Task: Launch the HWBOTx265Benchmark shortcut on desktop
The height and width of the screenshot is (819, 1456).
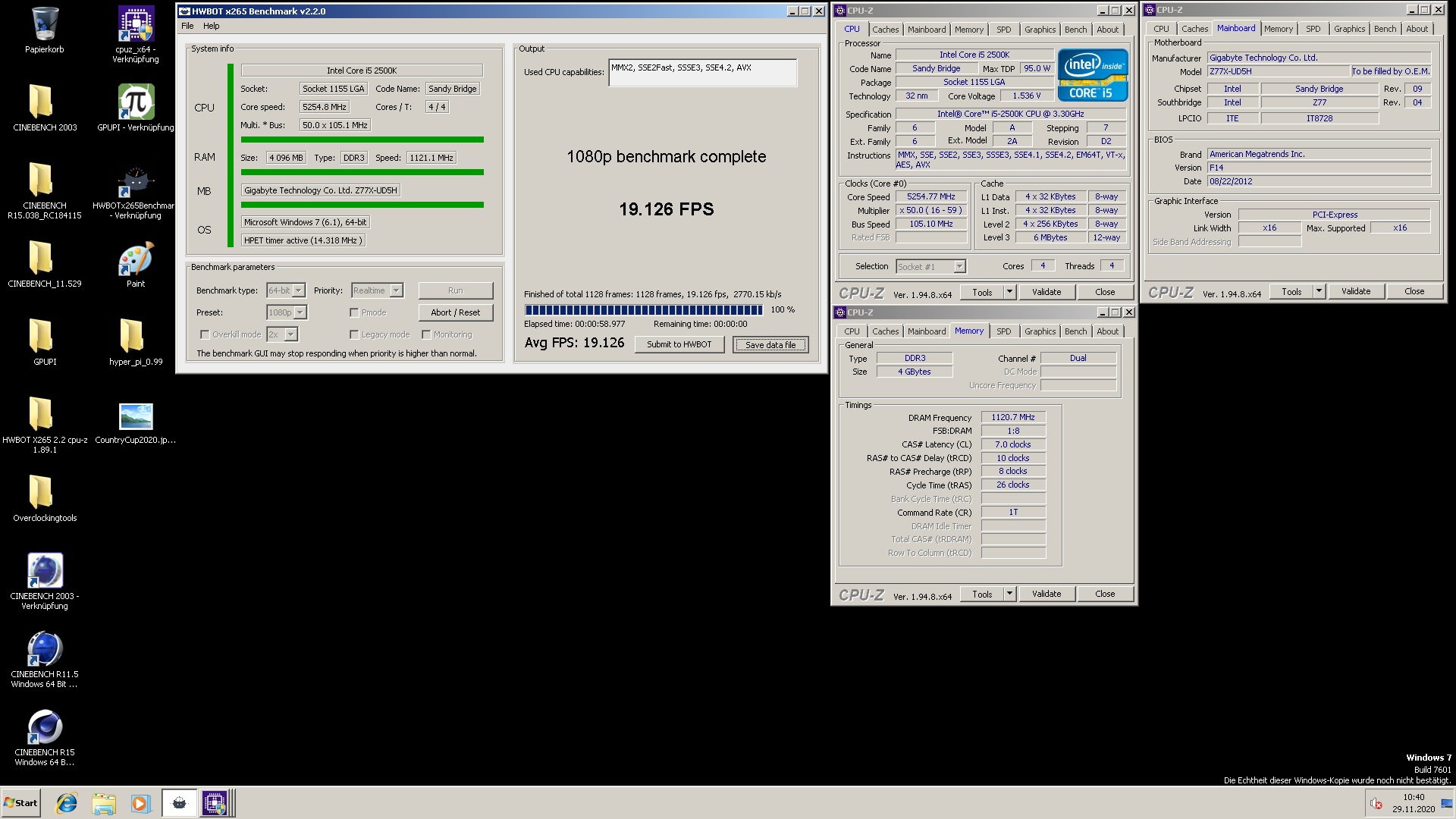Action: click(136, 181)
